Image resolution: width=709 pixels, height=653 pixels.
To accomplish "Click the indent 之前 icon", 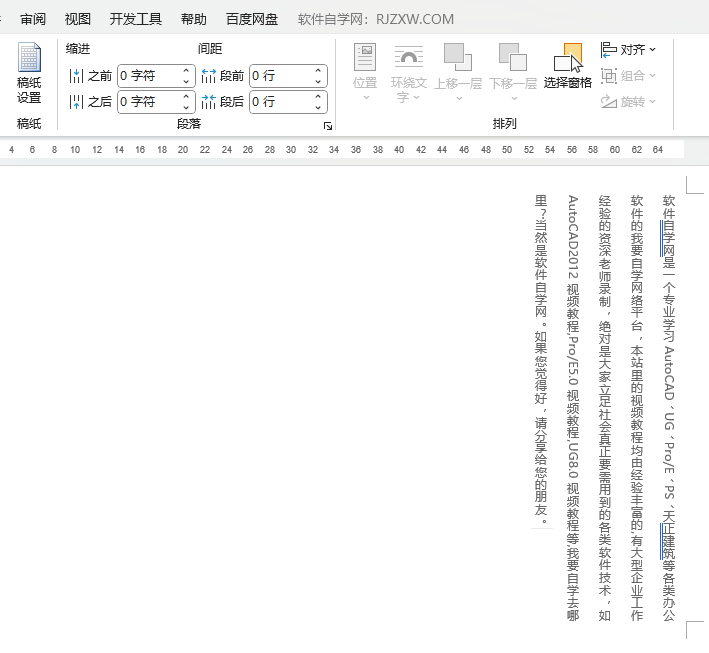I will click(76, 76).
